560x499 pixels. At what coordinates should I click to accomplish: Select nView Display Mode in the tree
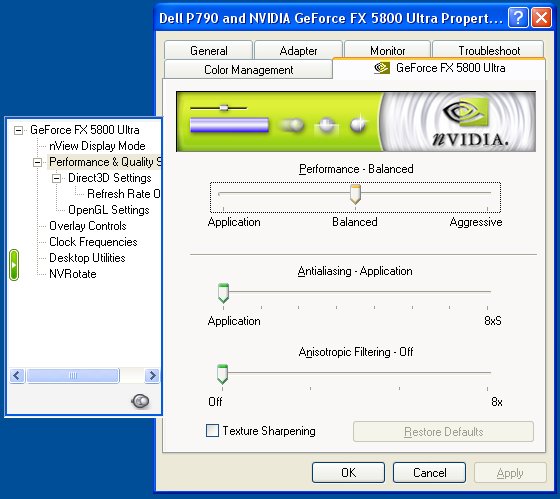coord(97,146)
